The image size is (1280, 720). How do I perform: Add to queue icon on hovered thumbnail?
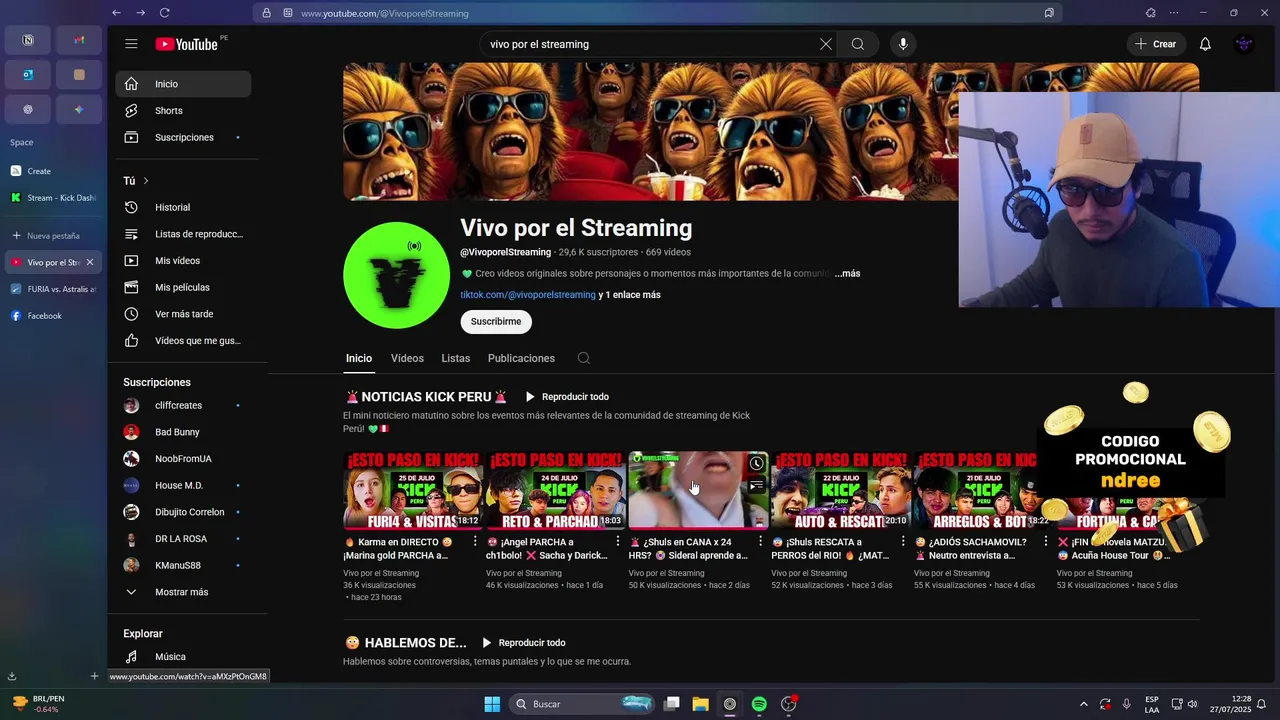click(757, 486)
